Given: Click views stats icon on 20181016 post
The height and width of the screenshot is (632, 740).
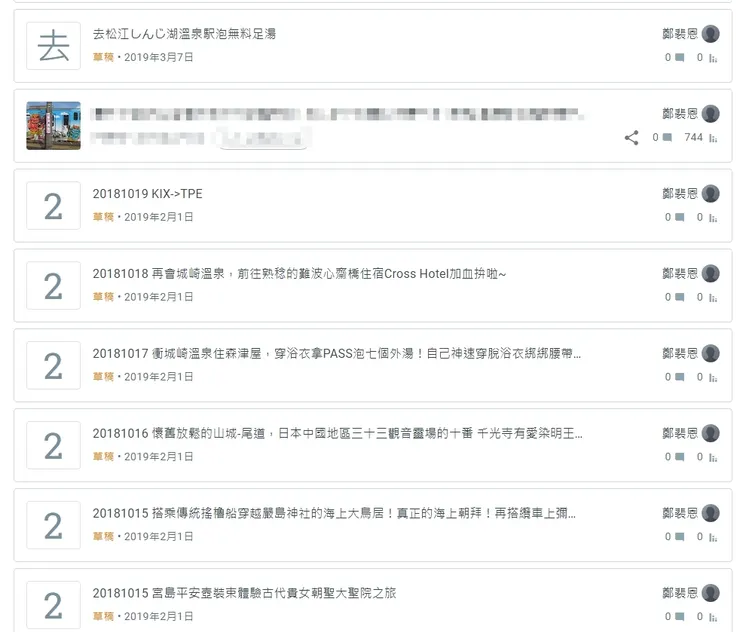Looking at the screenshot, I should (713, 457).
